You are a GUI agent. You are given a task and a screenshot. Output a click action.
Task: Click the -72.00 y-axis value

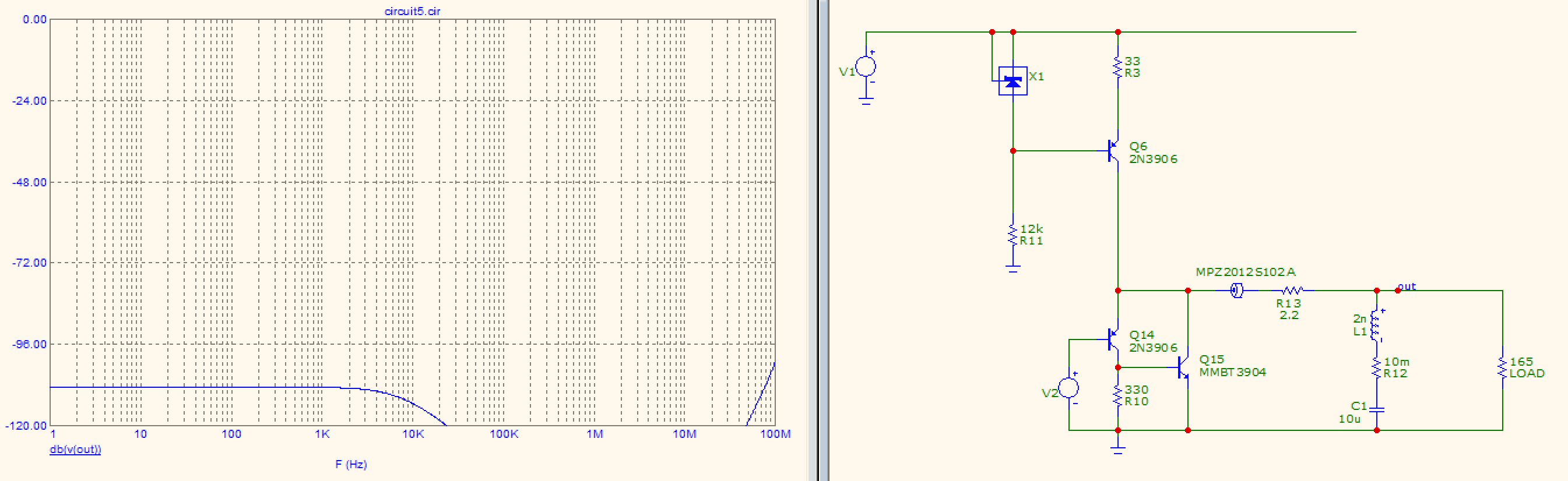pyautogui.click(x=29, y=263)
